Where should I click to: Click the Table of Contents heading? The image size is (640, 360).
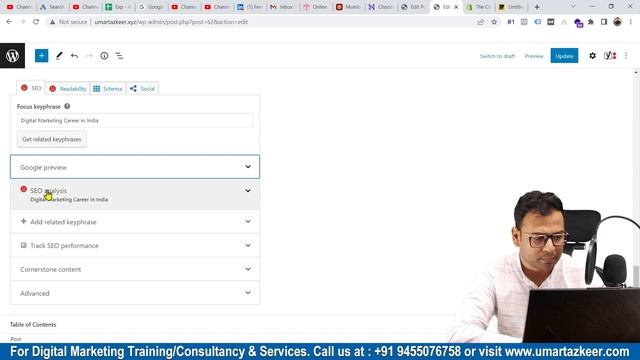coord(33,324)
